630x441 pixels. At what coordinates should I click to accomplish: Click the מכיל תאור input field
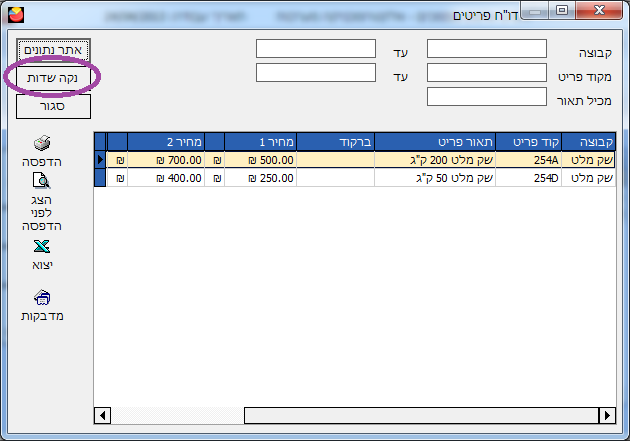coord(486,97)
